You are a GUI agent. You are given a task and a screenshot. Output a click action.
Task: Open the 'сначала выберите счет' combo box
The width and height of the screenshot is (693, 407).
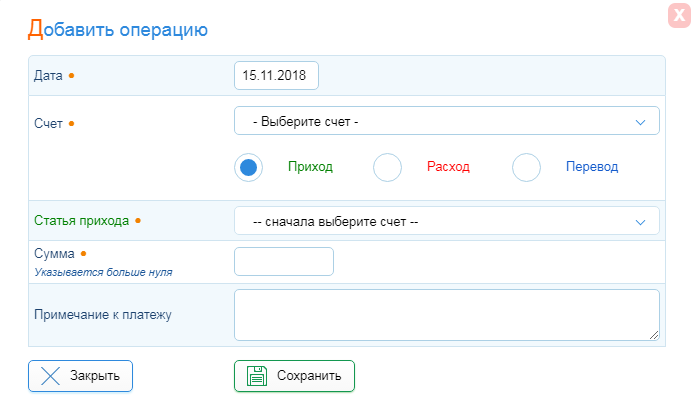447,221
